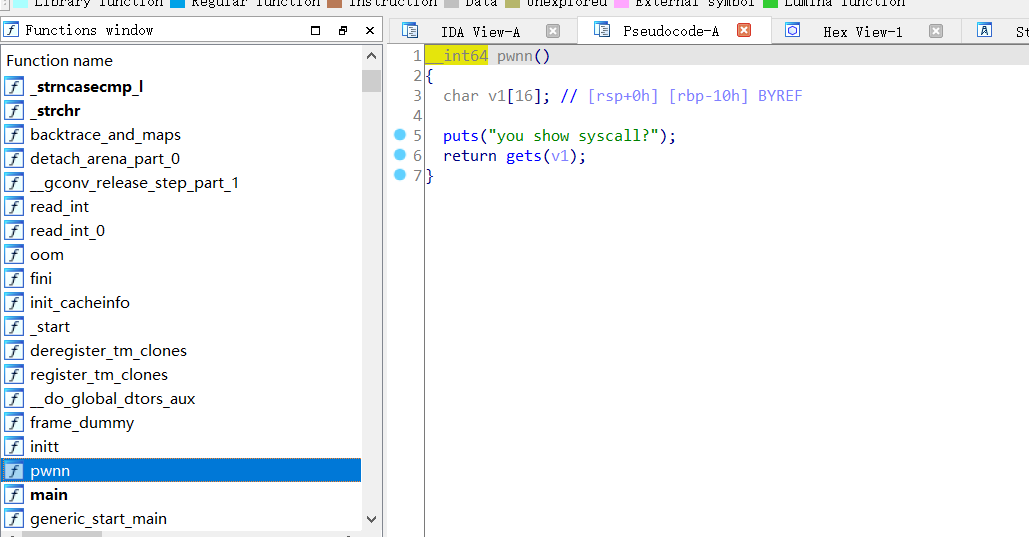The width and height of the screenshot is (1029, 537).
Task: Click the External symbol legend color swatch
Action: point(621,3)
